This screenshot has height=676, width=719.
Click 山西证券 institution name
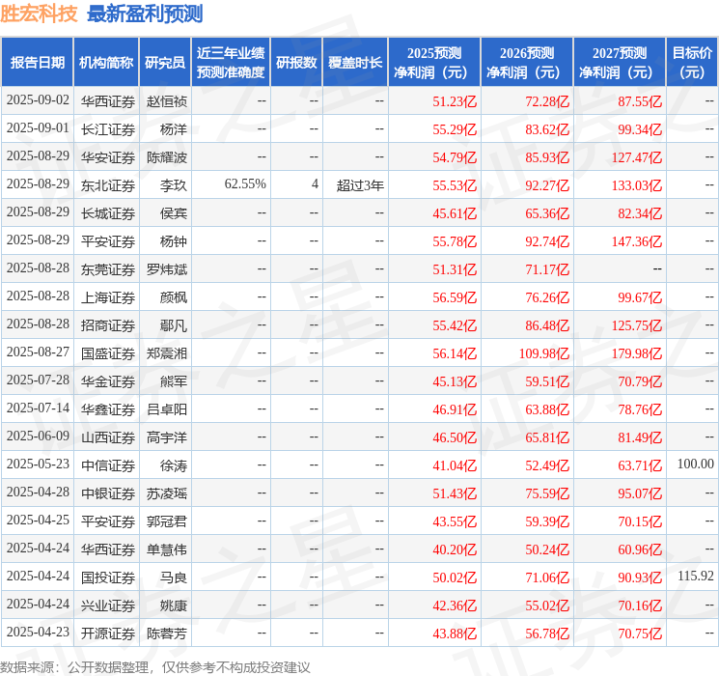(108, 438)
